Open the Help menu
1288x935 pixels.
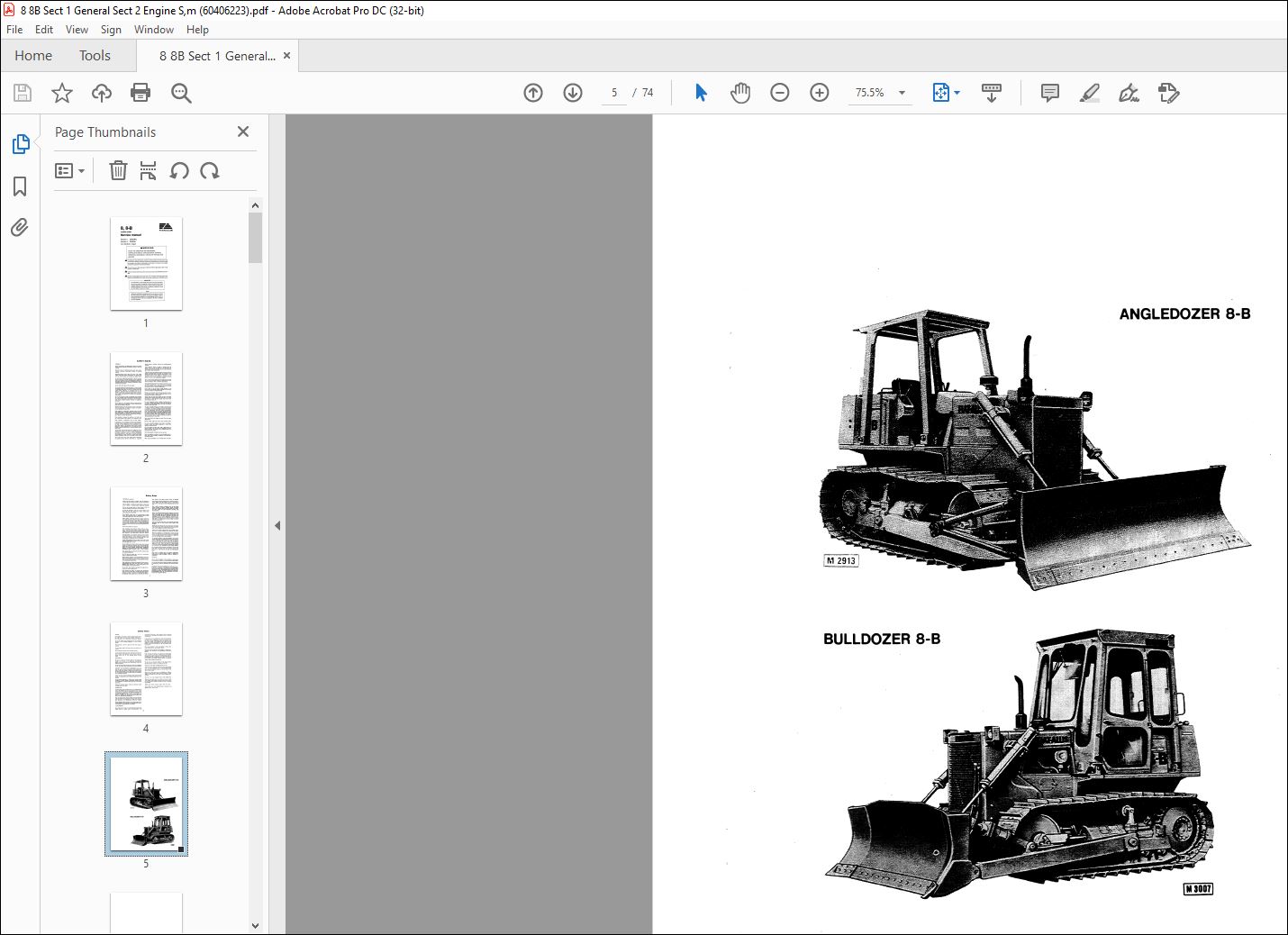pyautogui.click(x=197, y=29)
